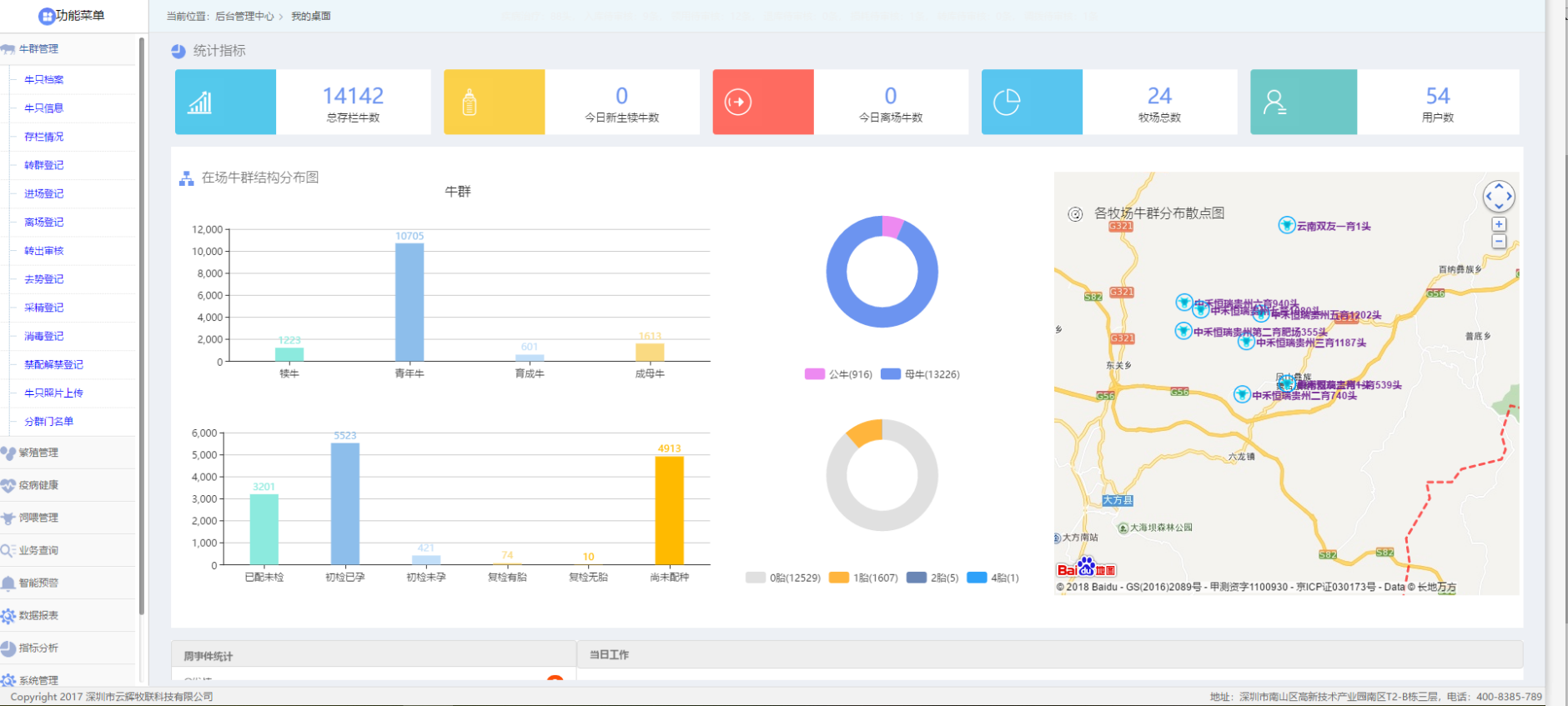This screenshot has height=706, width=1568.
Task: Click the exit arrow icon on 今日离场牛数 card
Action: [x=738, y=103]
